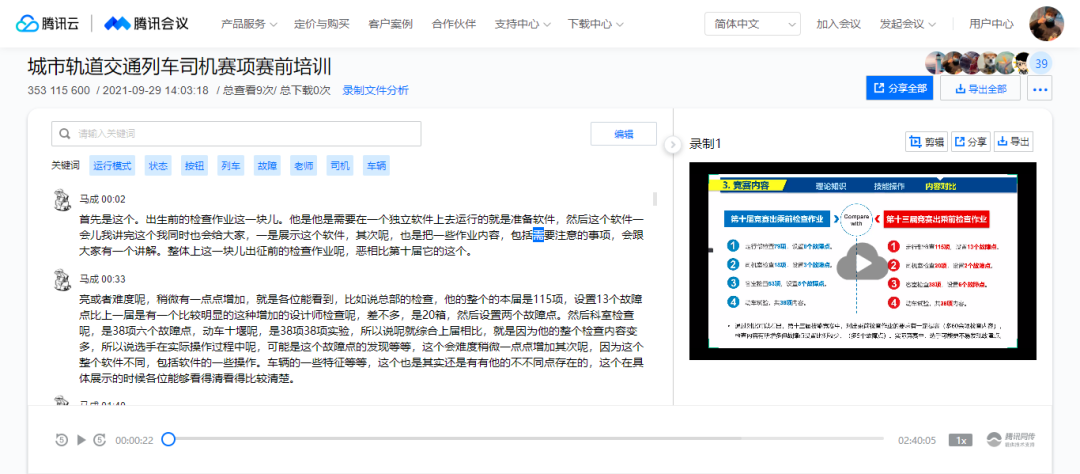Open the 支持中心 dropdown menu

523,23
